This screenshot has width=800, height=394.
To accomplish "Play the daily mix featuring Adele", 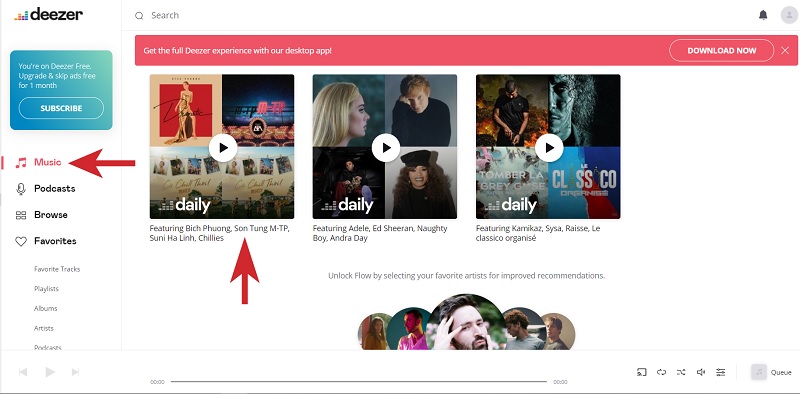I will point(386,148).
